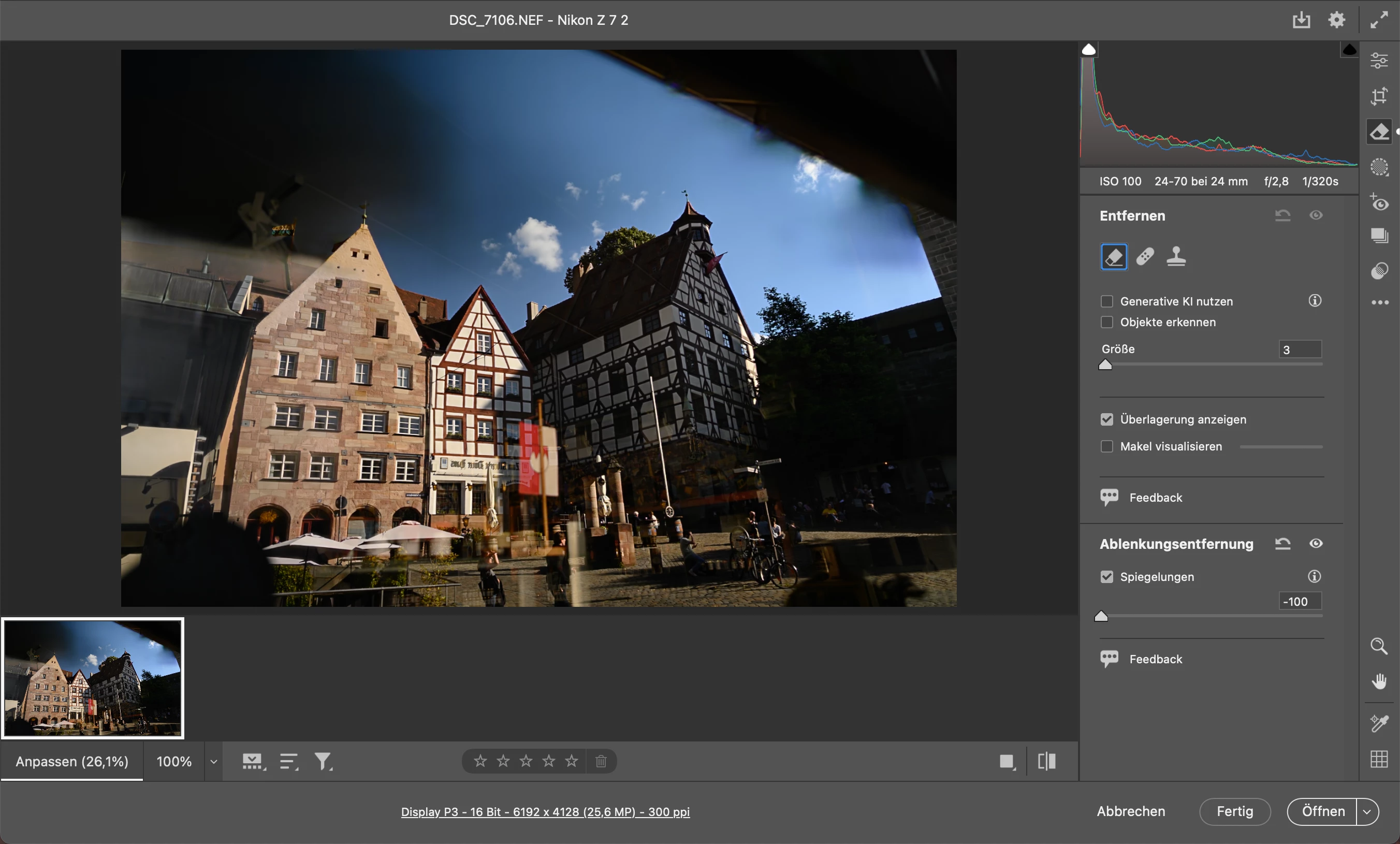
Task: Enable Objekte erkennen checkbox
Action: coord(1107,322)
